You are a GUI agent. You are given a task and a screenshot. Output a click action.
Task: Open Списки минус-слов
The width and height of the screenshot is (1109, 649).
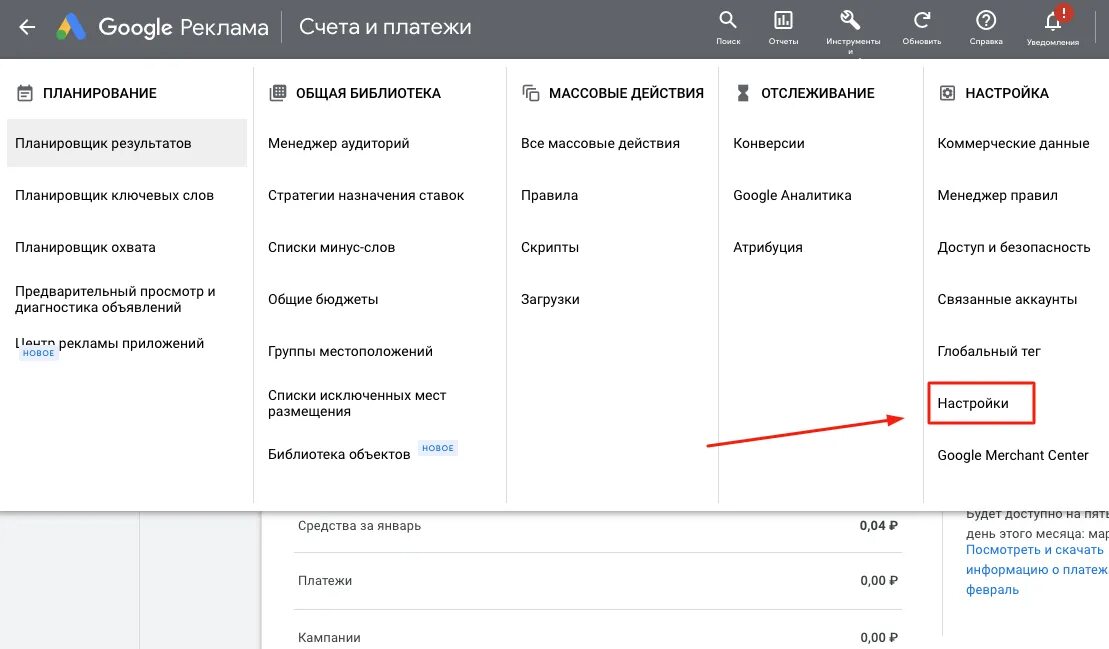(x=331, y=247)
